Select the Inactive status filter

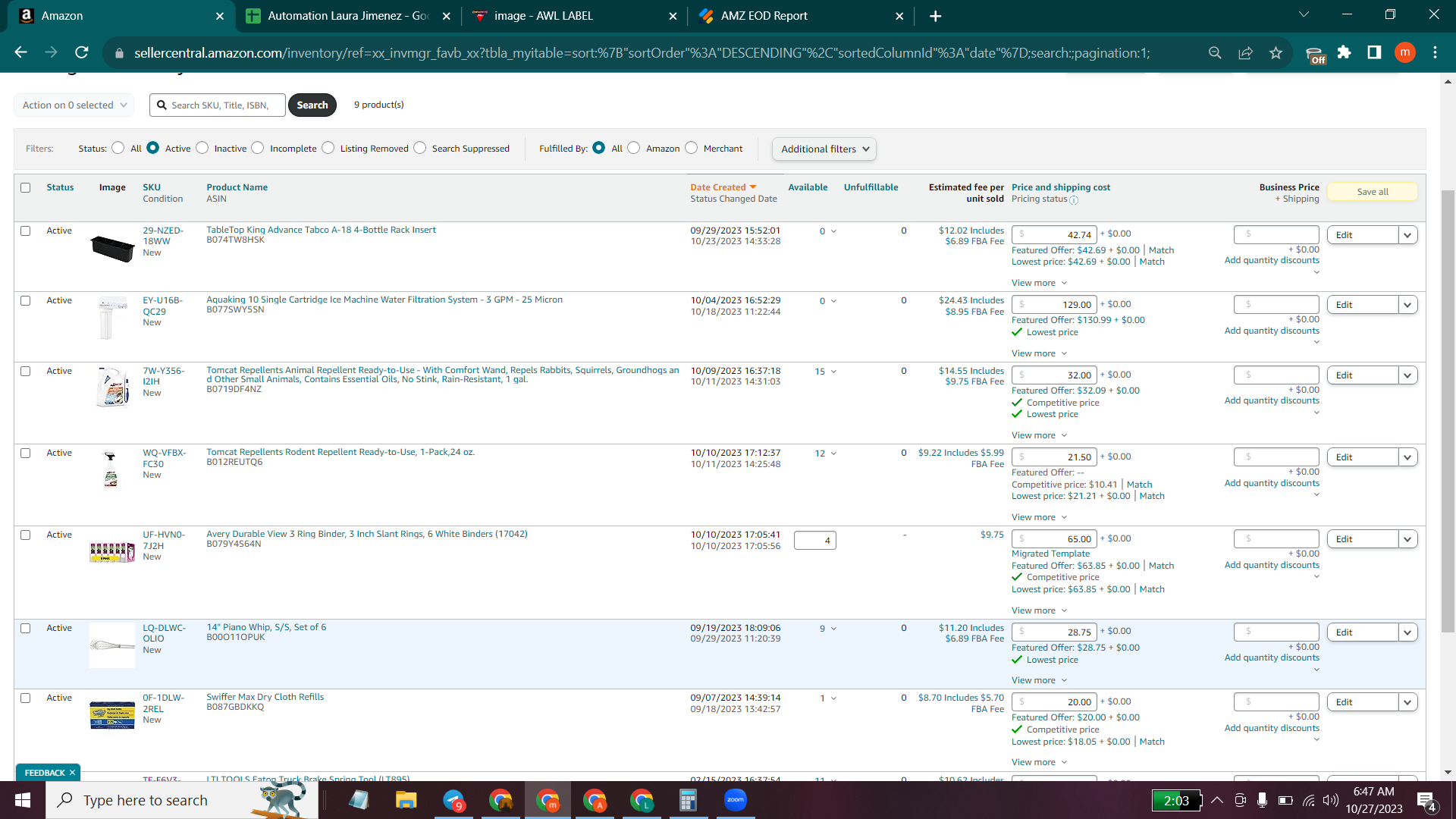(x=202, y=148)
